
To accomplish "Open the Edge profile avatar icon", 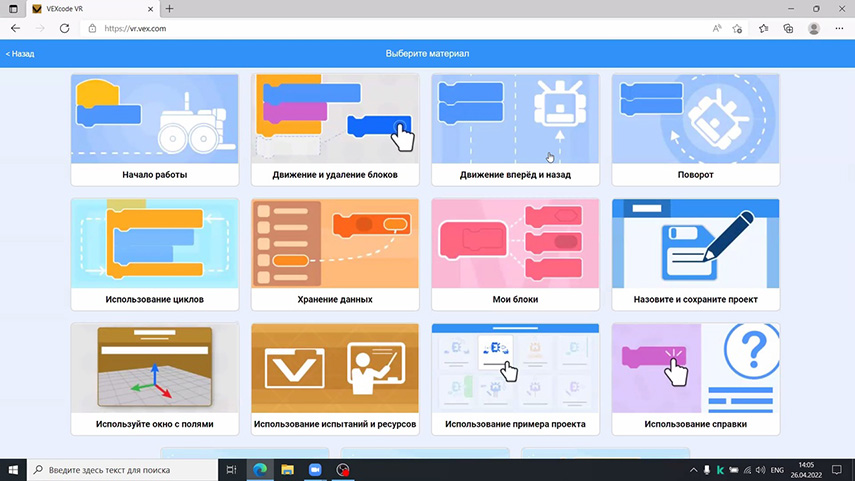I will [815, 29].
